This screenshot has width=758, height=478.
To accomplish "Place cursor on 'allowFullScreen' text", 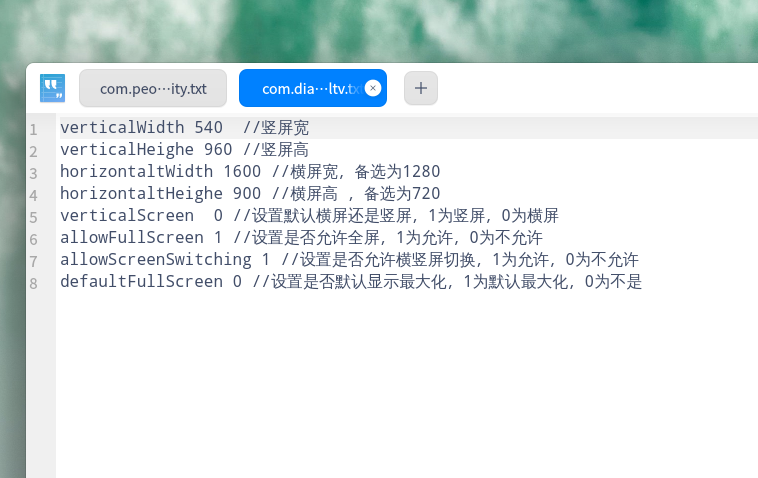I will (131, 237).
